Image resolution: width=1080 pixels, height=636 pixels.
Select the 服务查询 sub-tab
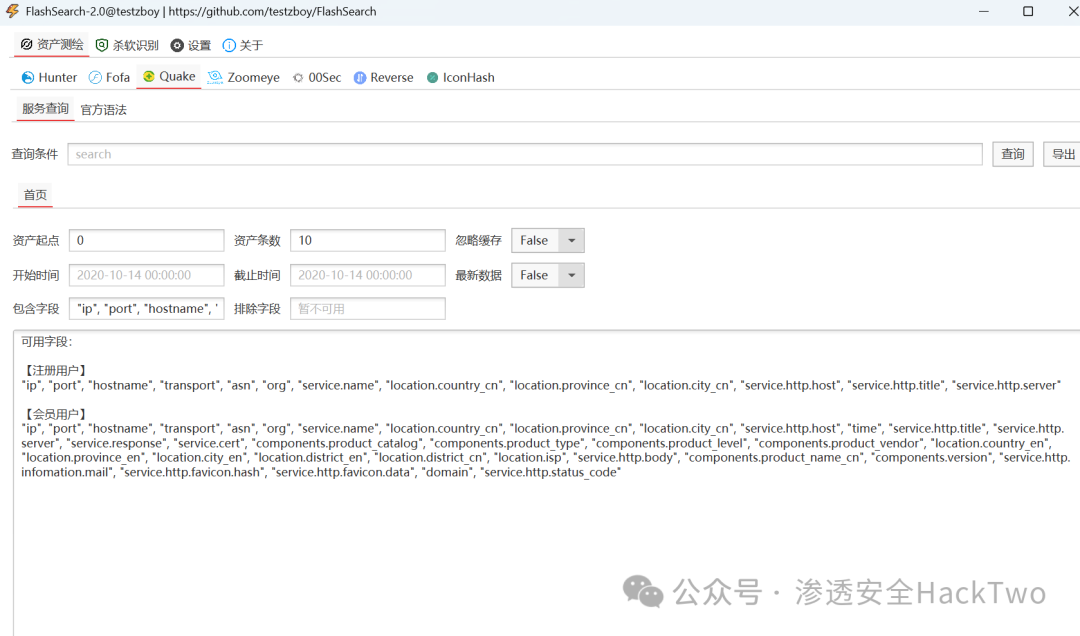coord(45,109)
